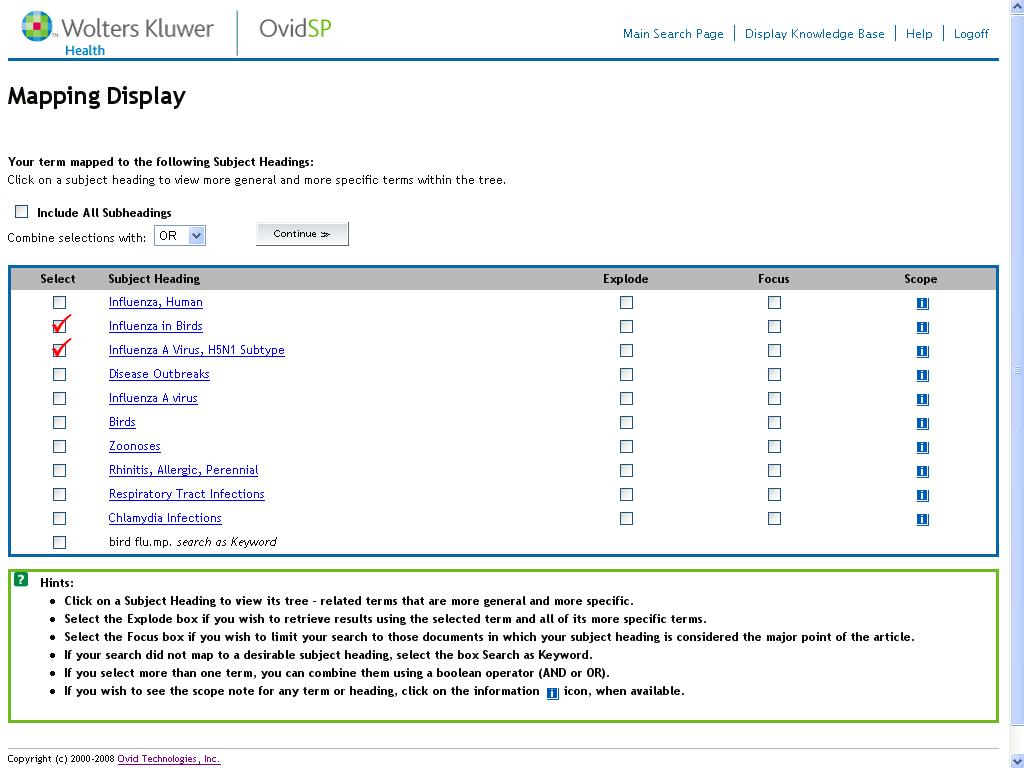1024x768 pixels.
Task: Open scope note for Influenza, Human
Action: (922, 303)
